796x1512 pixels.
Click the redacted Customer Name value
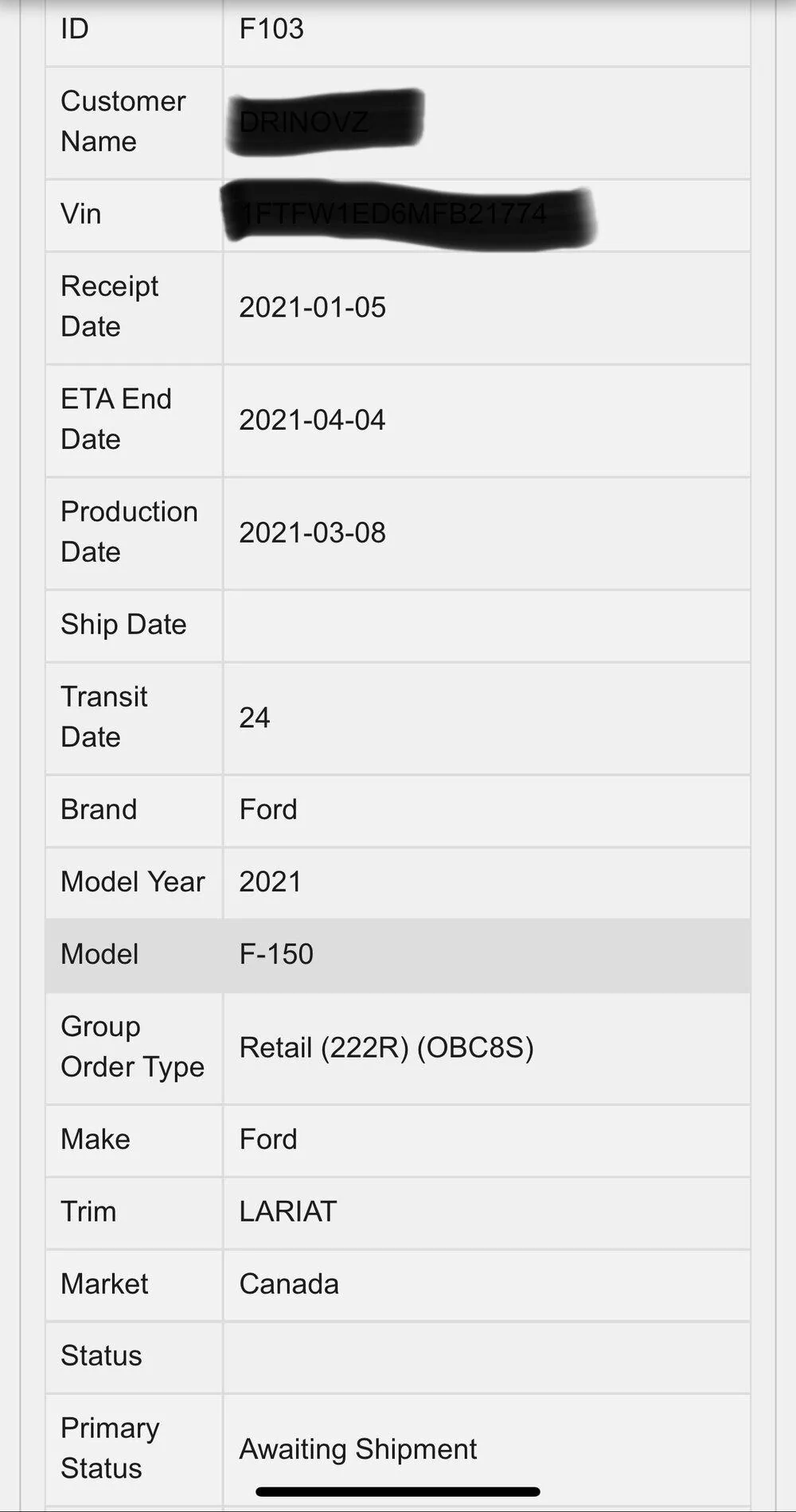[325, 122]
